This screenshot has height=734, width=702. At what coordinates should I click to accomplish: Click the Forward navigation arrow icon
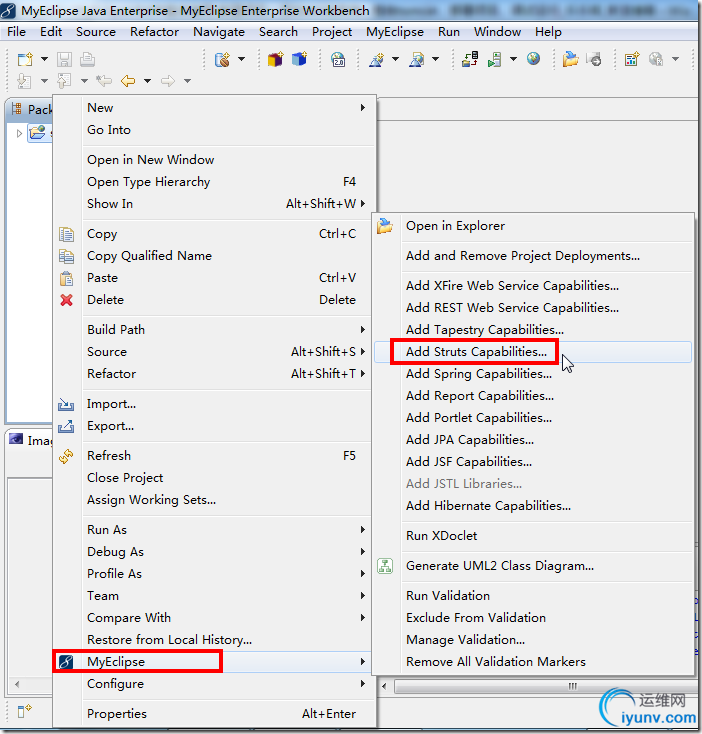click(x=168, y=81)
